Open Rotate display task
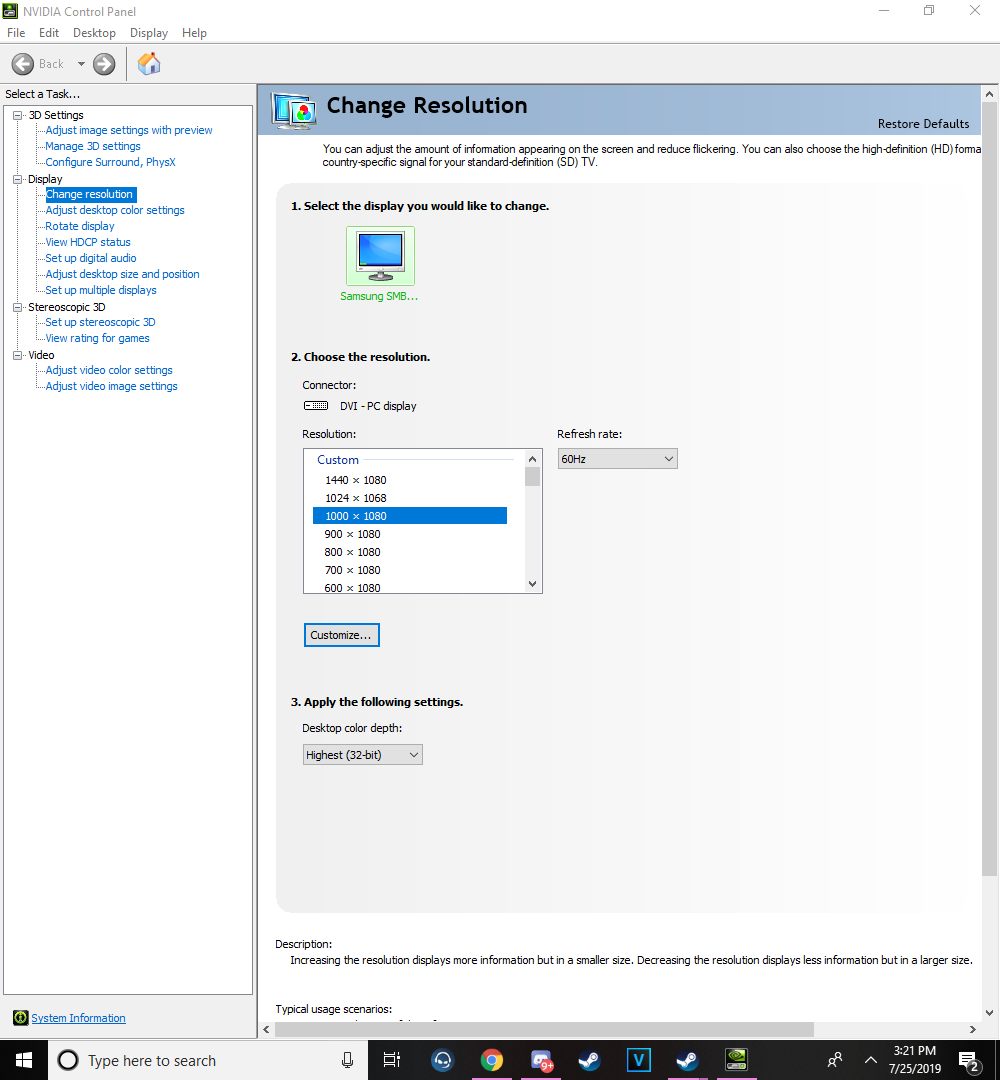 (80, 226)
